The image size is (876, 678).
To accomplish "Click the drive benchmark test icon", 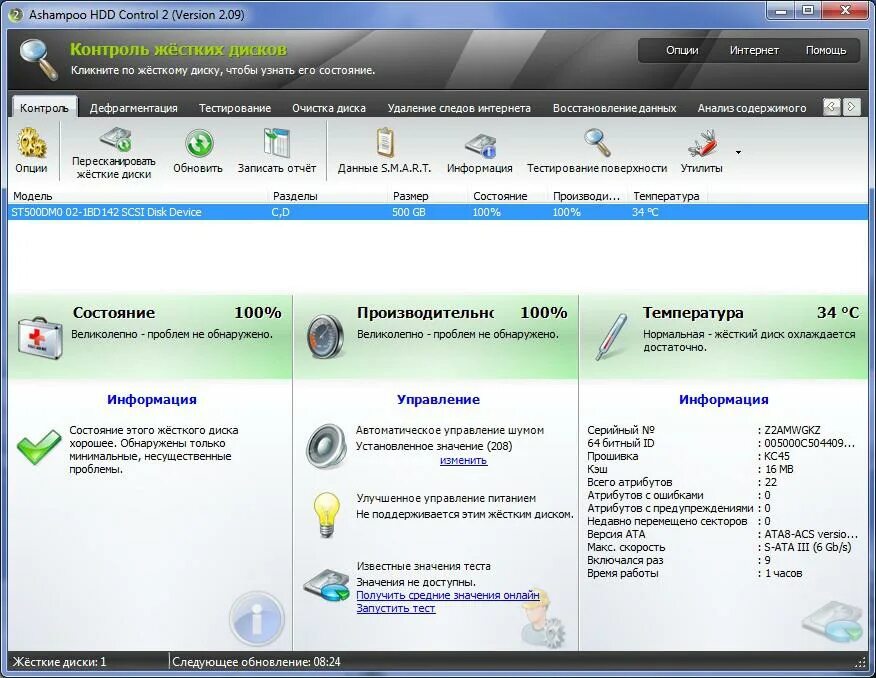I will click(326, 585).
